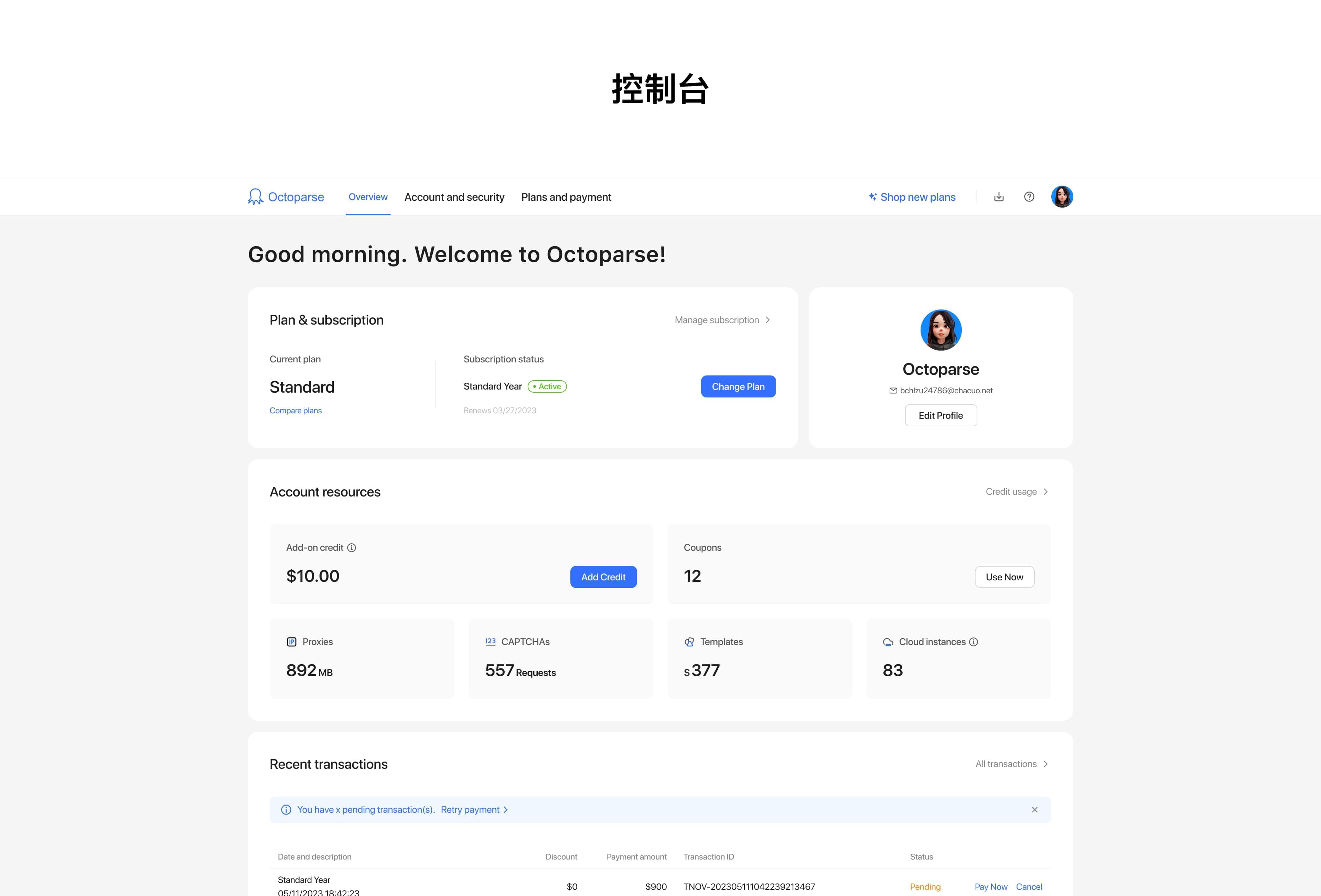1321x896 pixels.
Task: Click Cancel for pending transaction
Action: [1029, 887]
